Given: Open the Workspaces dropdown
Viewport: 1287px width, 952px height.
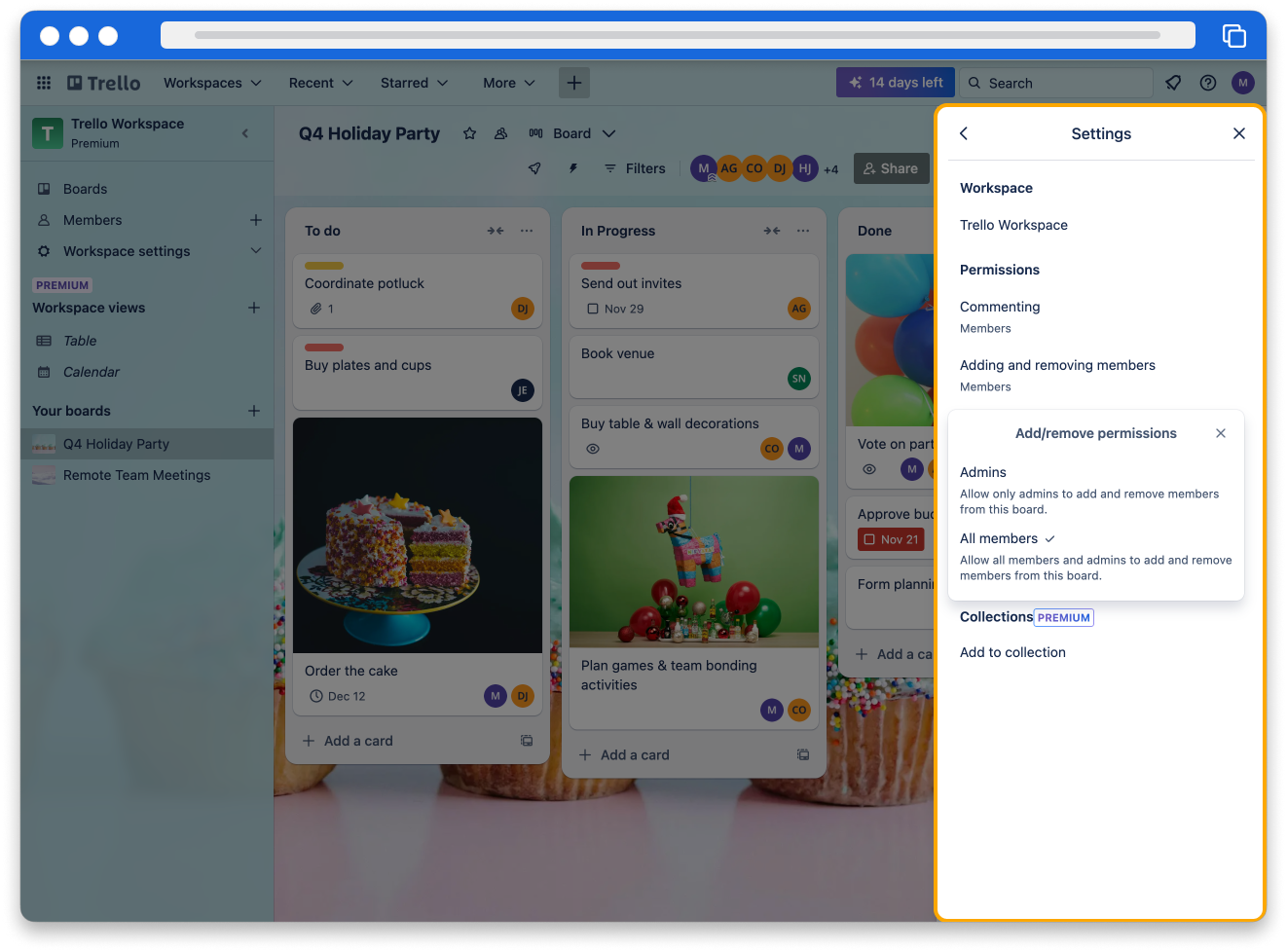Looking at the screenshot, I should click(x=212, y=83).
